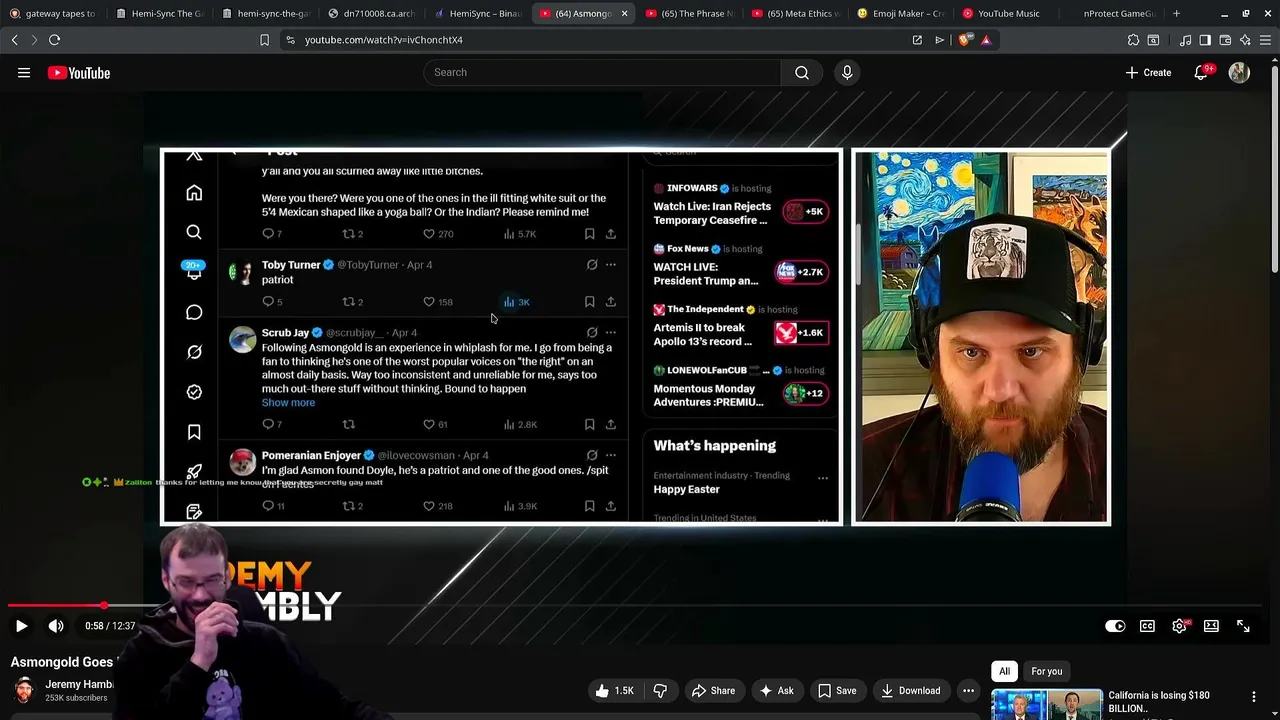1280x720 pixels.
Task: Switch to the Meta Ethics tab
Action: 796,13
